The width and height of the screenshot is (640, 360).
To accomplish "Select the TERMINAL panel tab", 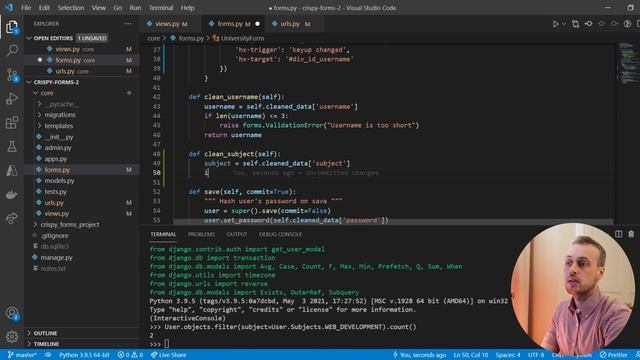I will coord(163,234).
